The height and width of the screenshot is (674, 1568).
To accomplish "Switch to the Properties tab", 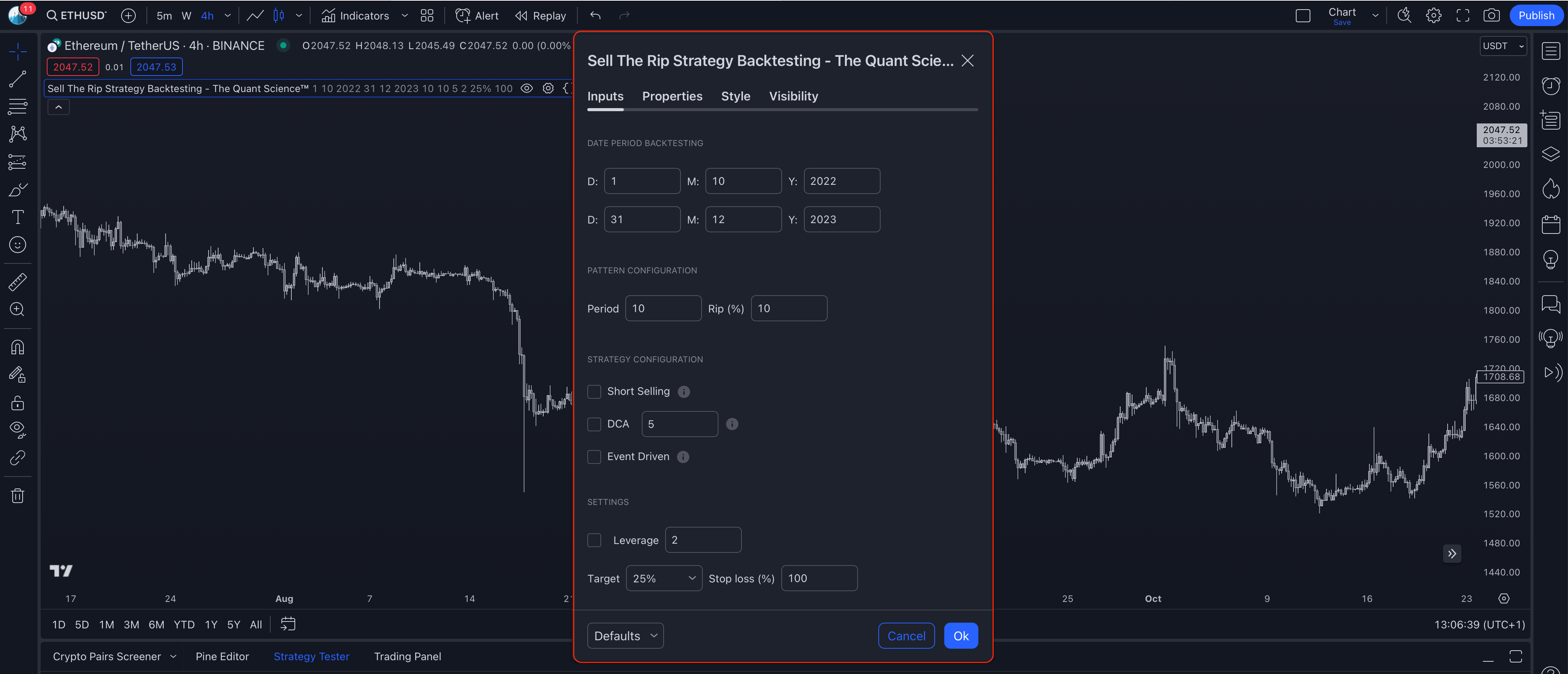I will point(672,96).
